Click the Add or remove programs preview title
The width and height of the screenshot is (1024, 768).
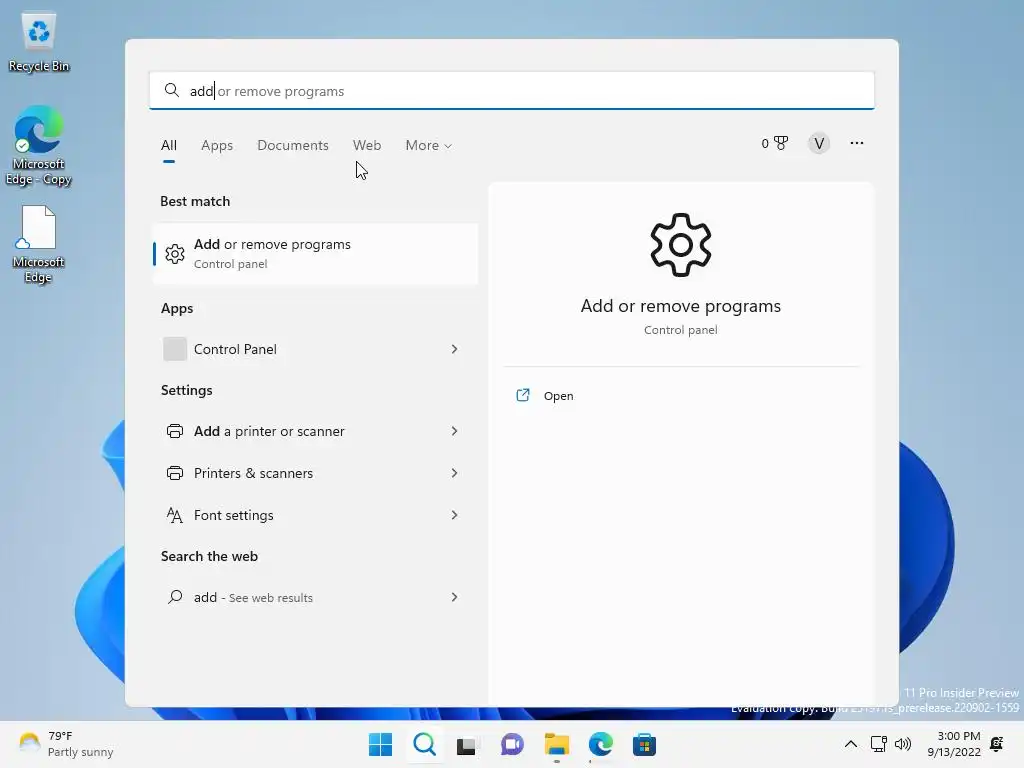point(680,306)
